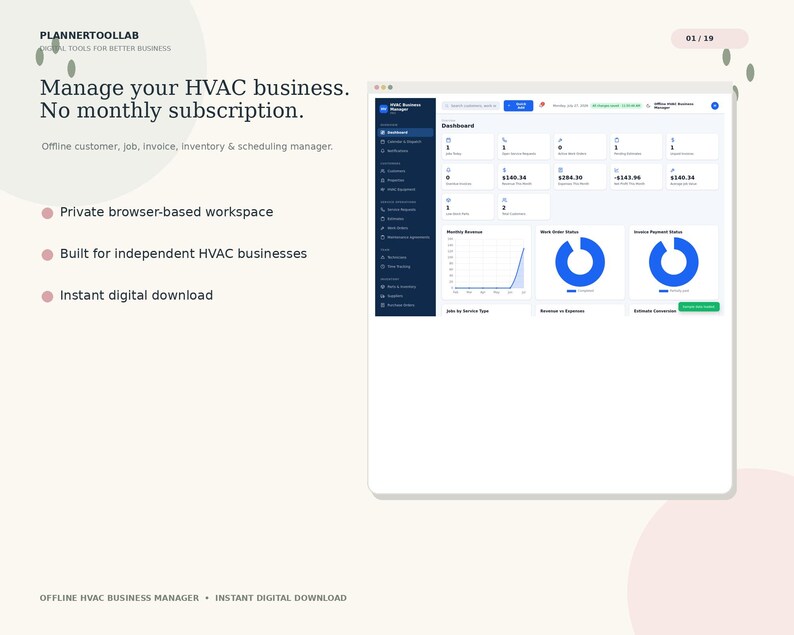Go to Notifications in the sidebar
Screen dimensions: 794x635
(405, 151)
